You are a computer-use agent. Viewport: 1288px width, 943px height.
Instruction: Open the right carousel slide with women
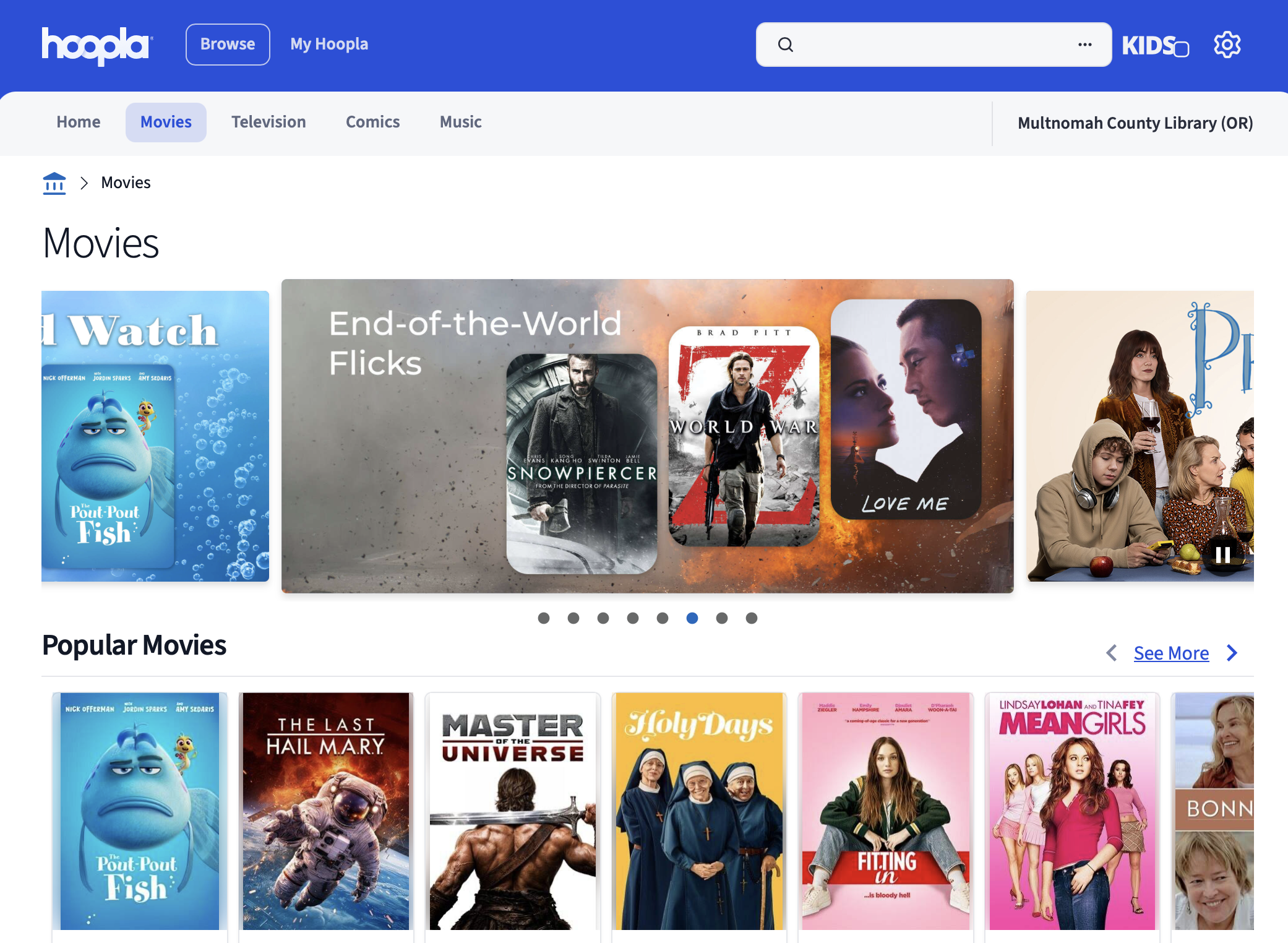[x=1140, y=436]
